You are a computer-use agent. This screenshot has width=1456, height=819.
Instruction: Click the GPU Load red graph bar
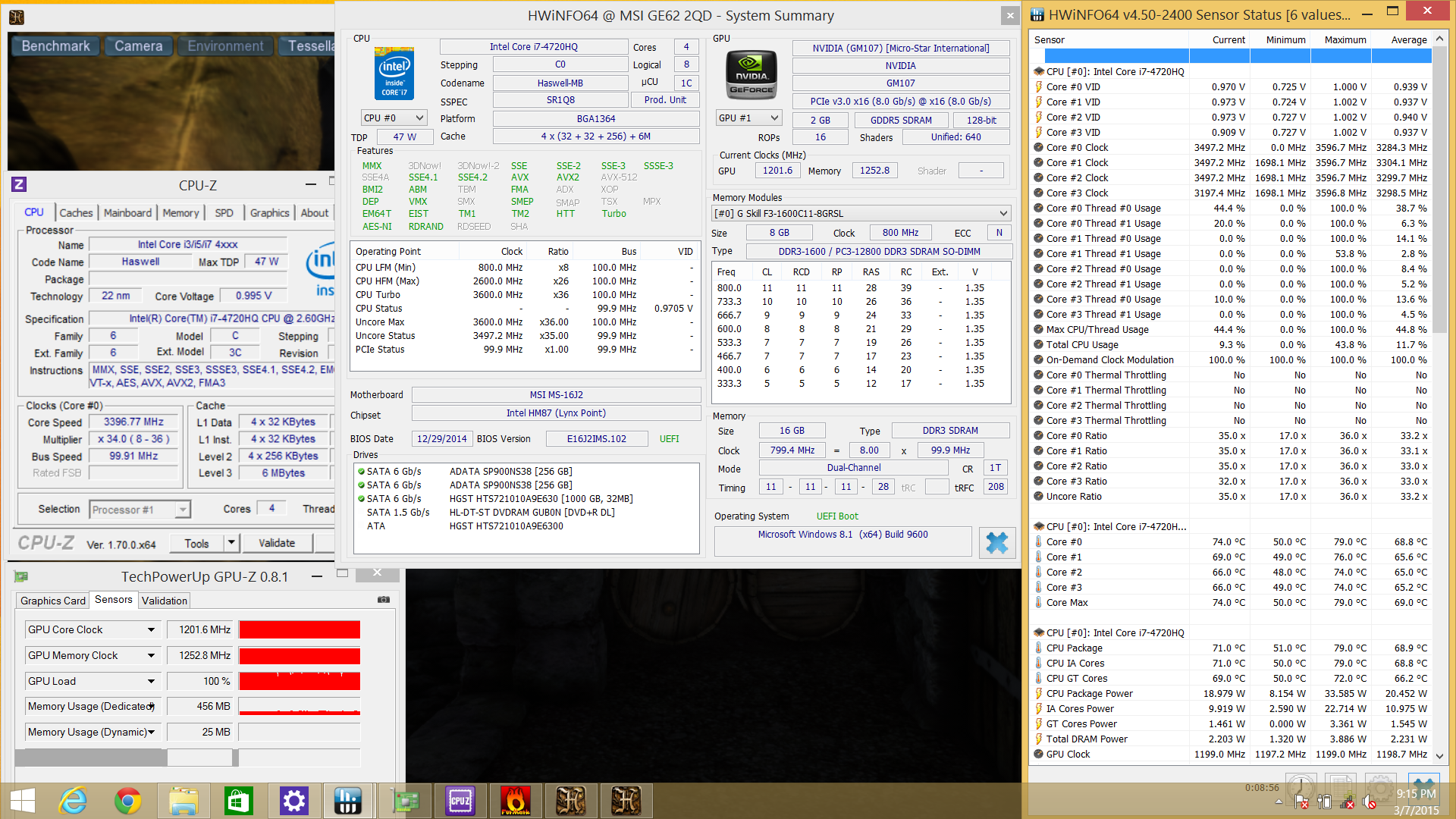300,681
